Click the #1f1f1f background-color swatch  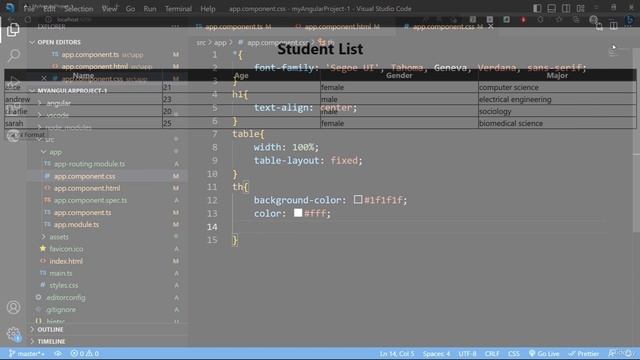click(x=358, y=199)
